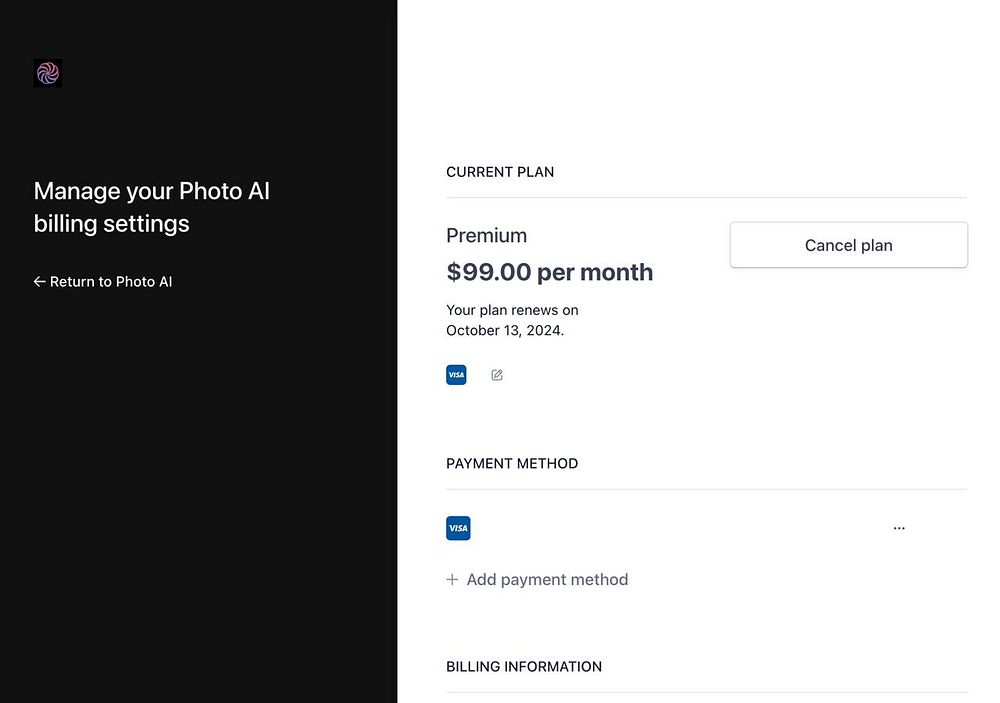Return to Photo AI via the link
Screen dimensions: 1000x703
(x=110, y=282)
